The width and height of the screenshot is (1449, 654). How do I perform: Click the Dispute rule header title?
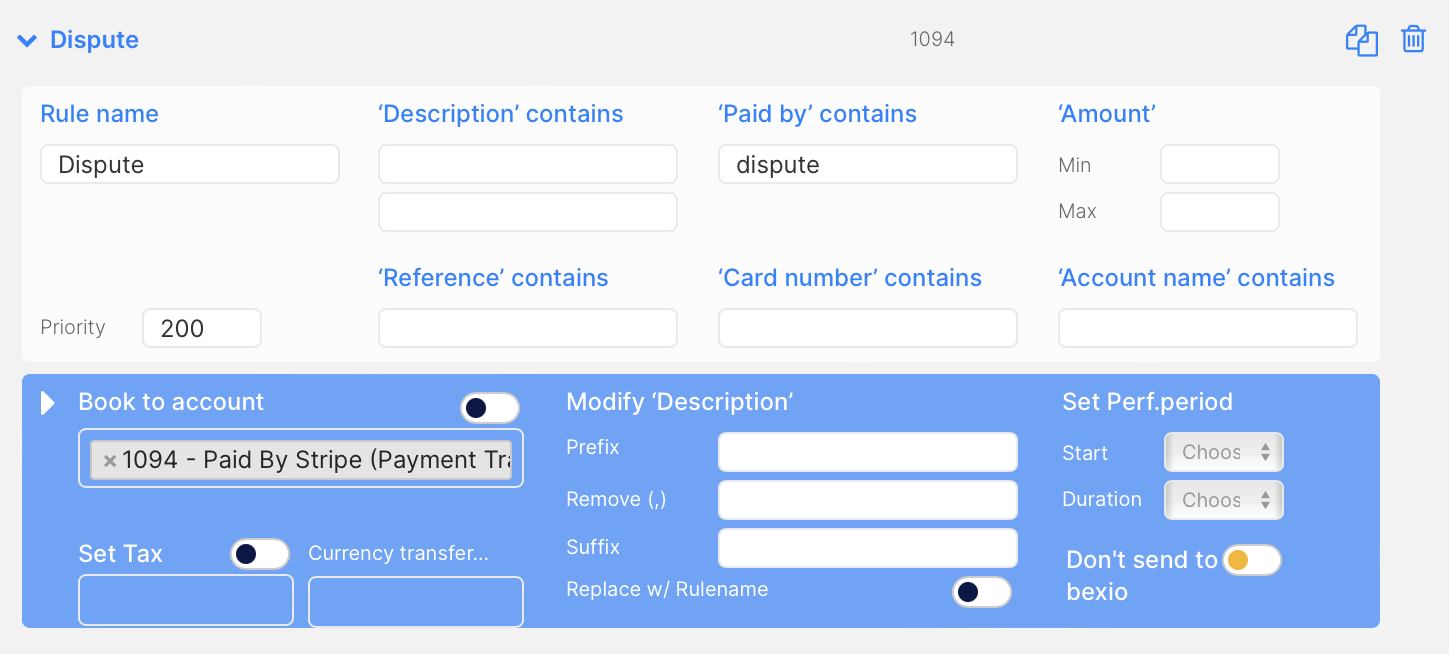coord(95,40)
